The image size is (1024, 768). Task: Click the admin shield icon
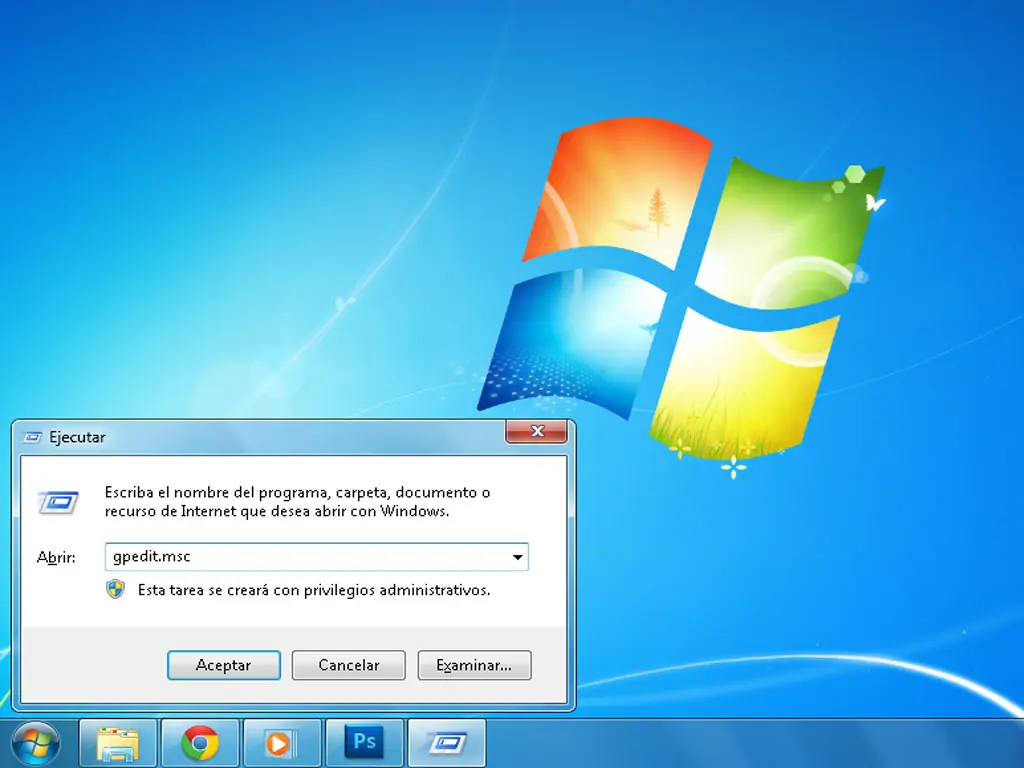point(116,589)
